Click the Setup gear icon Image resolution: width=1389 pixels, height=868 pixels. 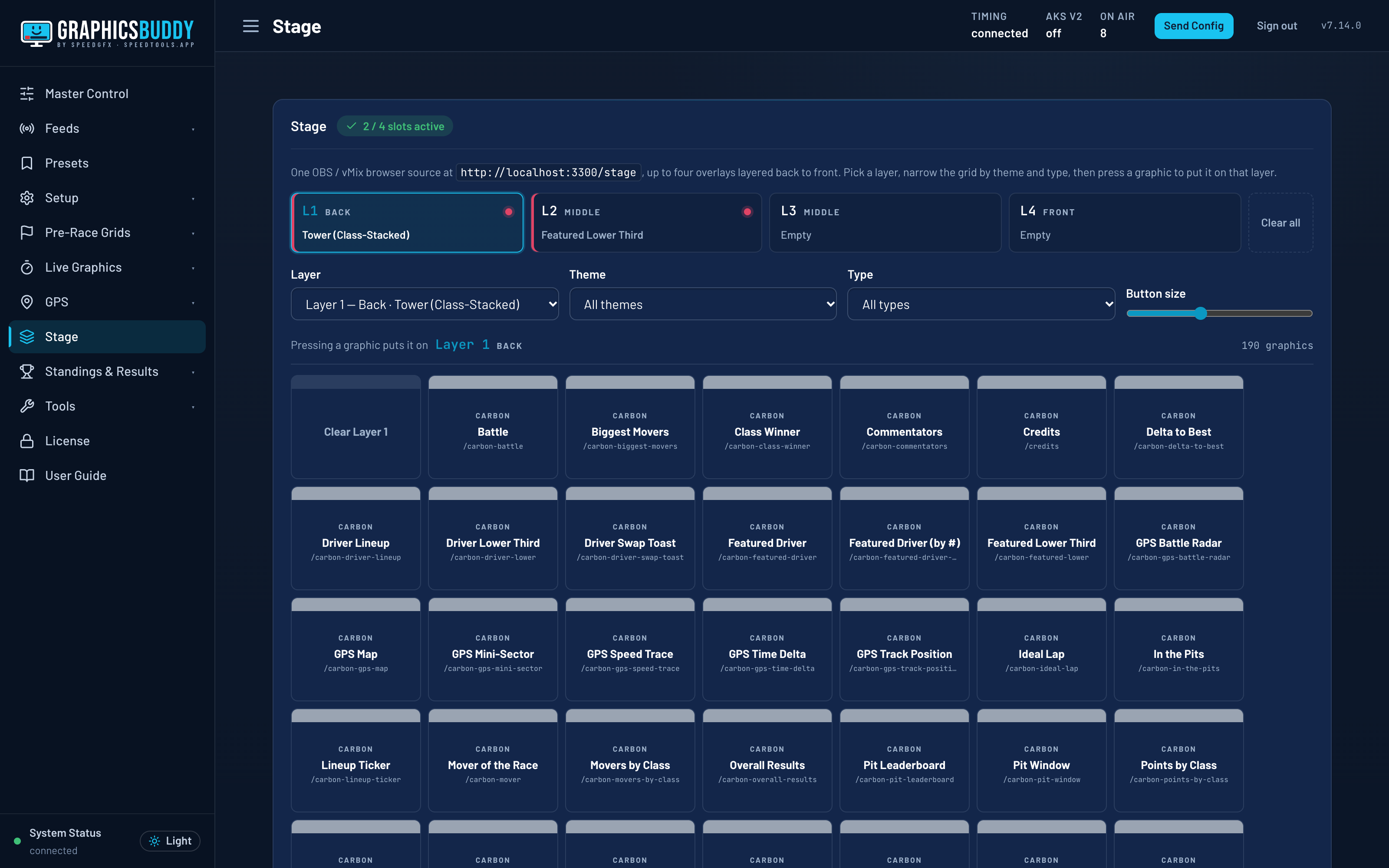pyautogui.click(x=27, y=198)
